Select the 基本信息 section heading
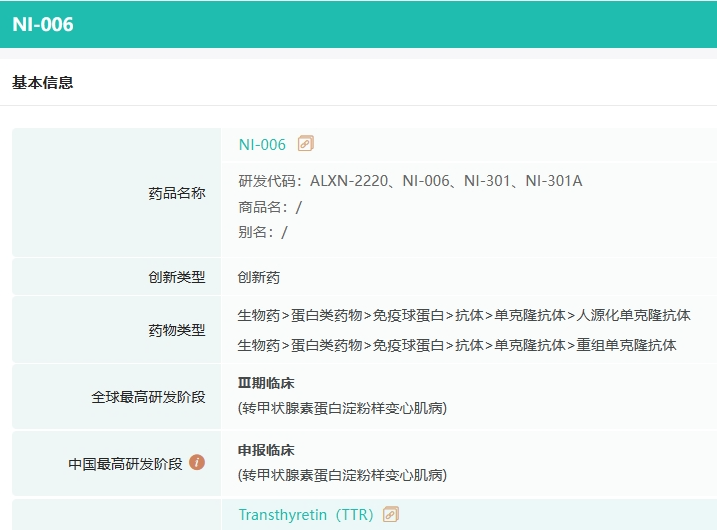 coord(43,83)
